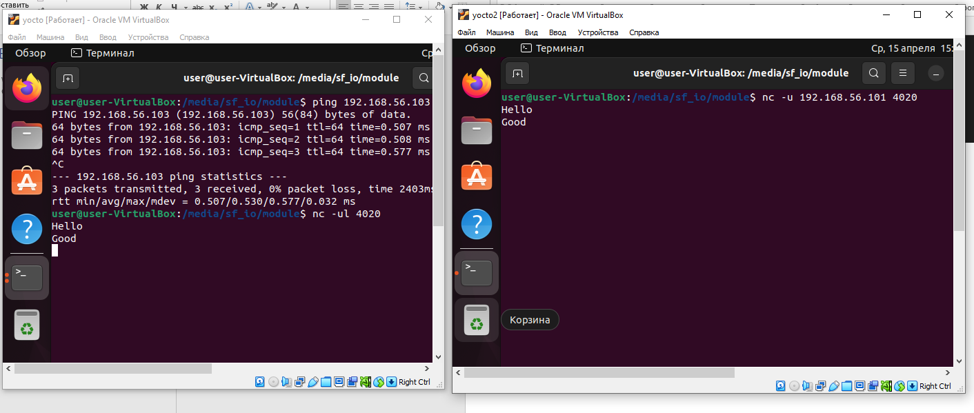Click vertical scrollbar down arrow in yocto window
The width and height of the screenshot is (974, 413).
click(x=439, y=358)
